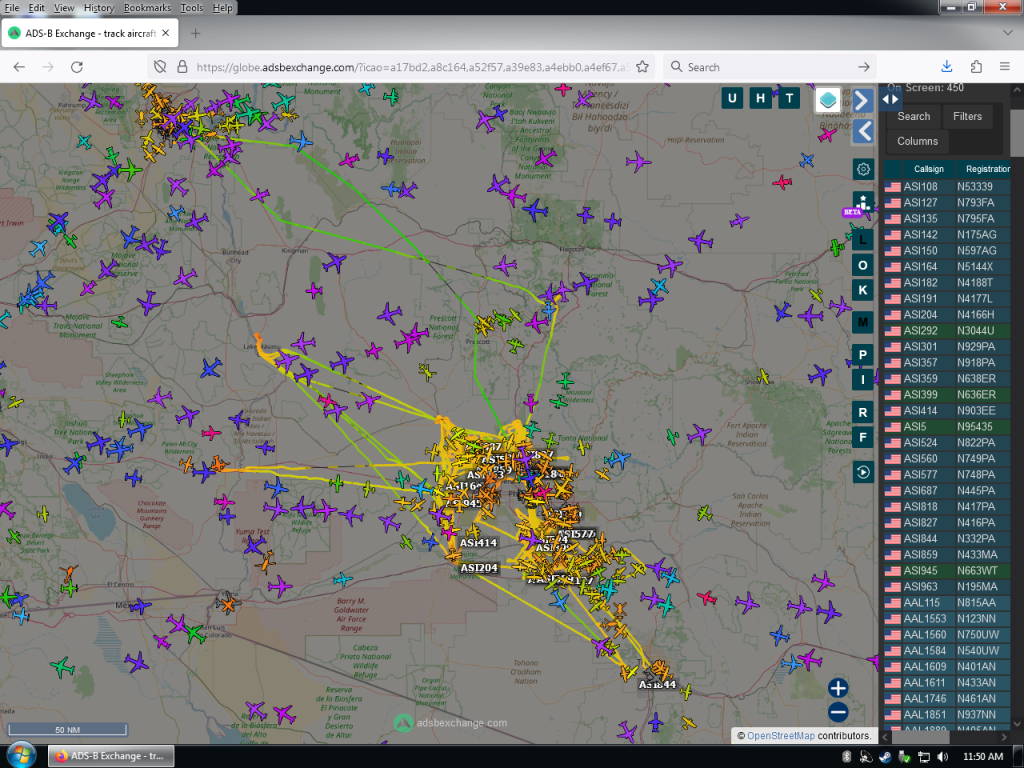The image size is (1024, 768).
Task: Zoom out the map with minus button
Action: click(x=838, y=712)
